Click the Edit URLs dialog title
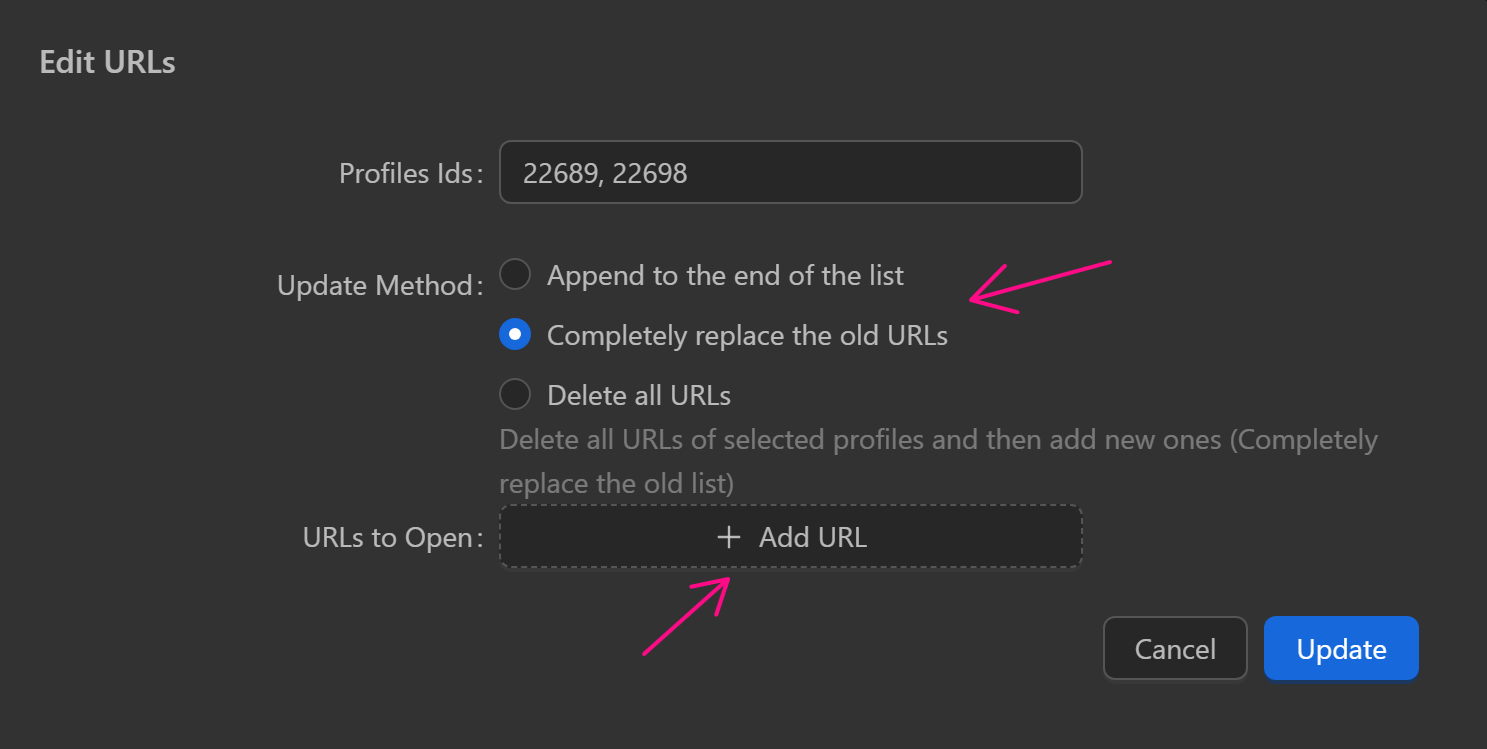The height and width of the screenshot is (749, 1487). pyautogui.click(x=107, y=63)
